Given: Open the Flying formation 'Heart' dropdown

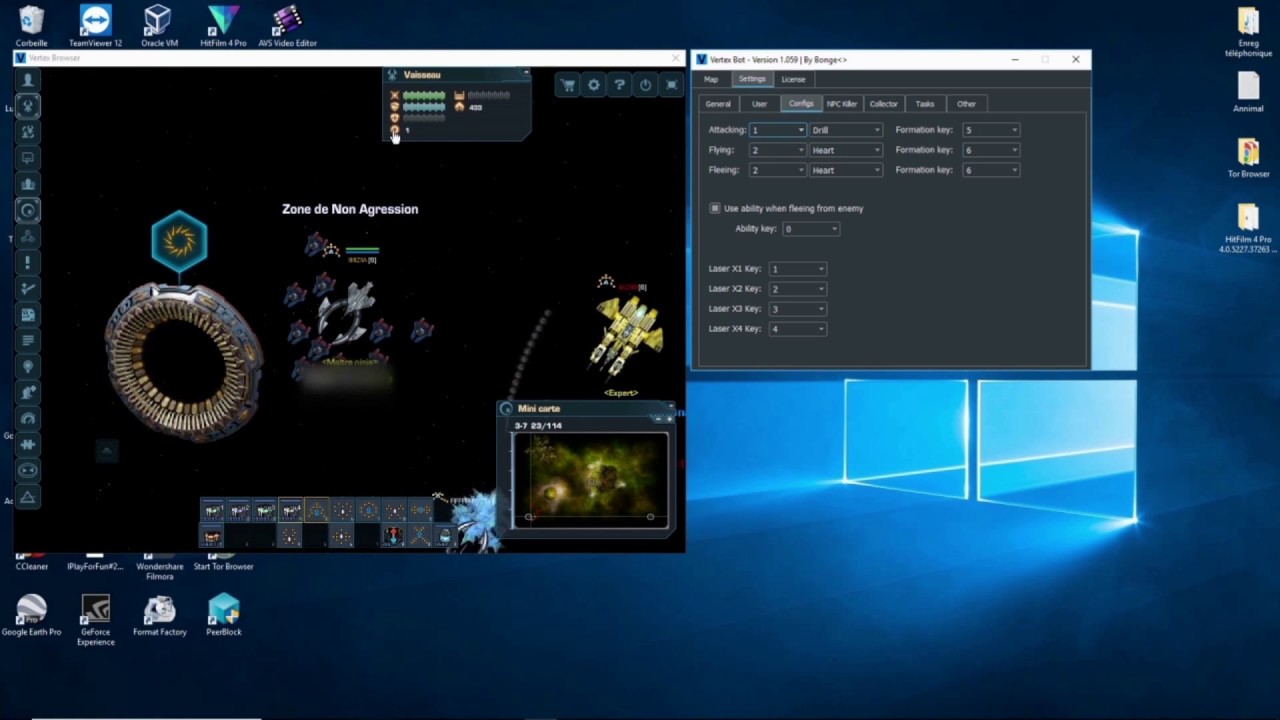Looking at the screenshot, I should point(846,150).
